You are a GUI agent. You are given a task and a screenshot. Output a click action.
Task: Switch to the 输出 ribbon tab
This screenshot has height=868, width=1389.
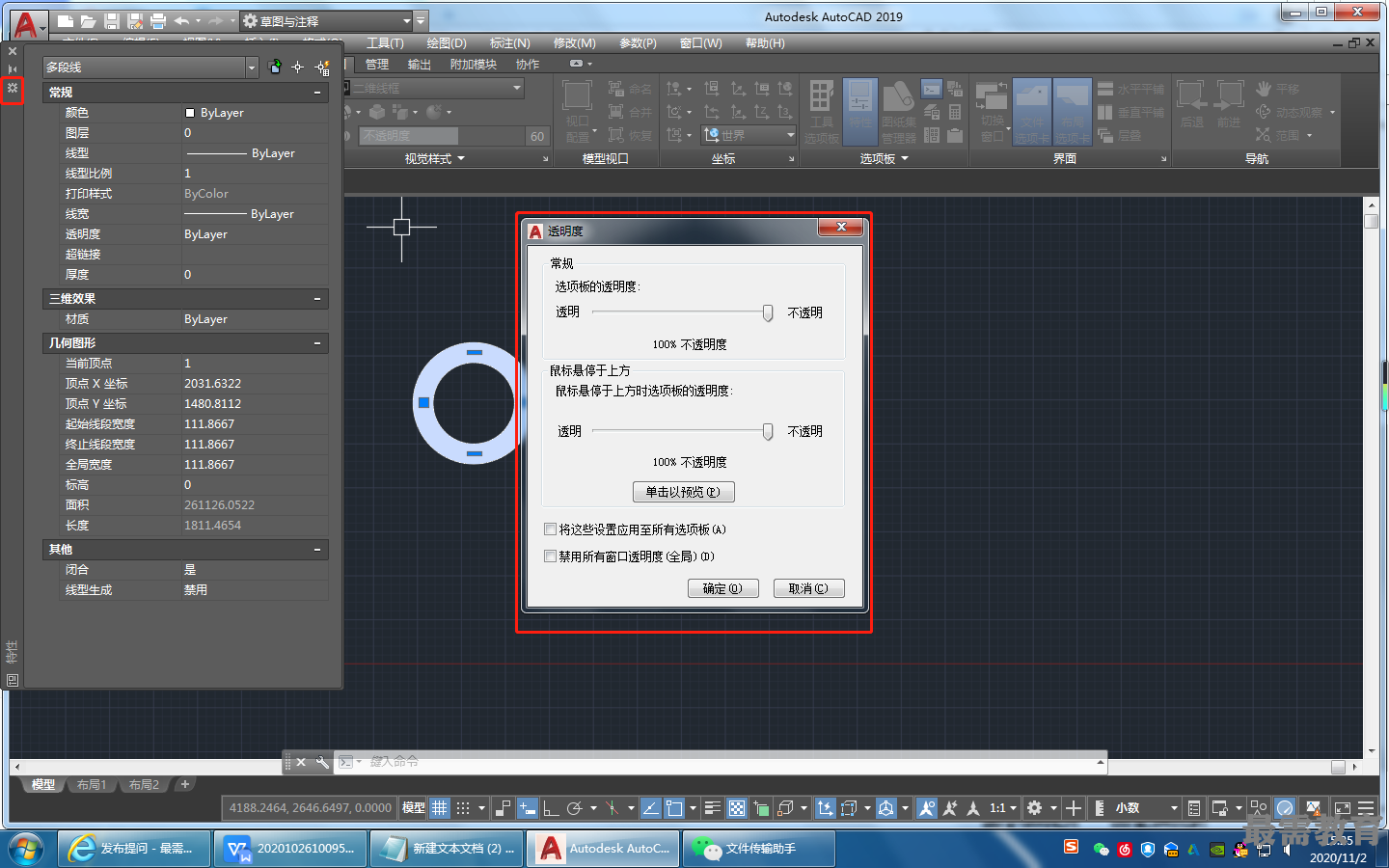(419, 65)
